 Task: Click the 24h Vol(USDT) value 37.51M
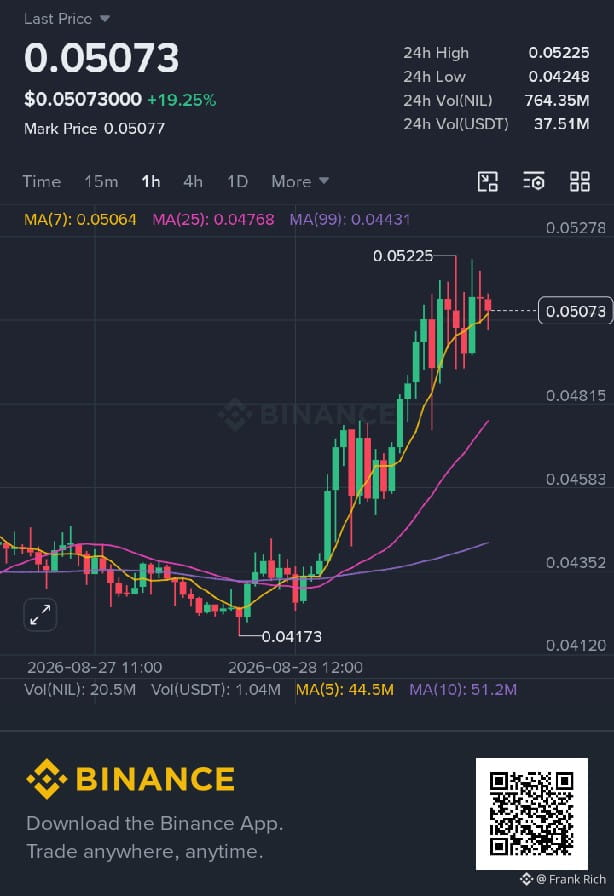561,124
